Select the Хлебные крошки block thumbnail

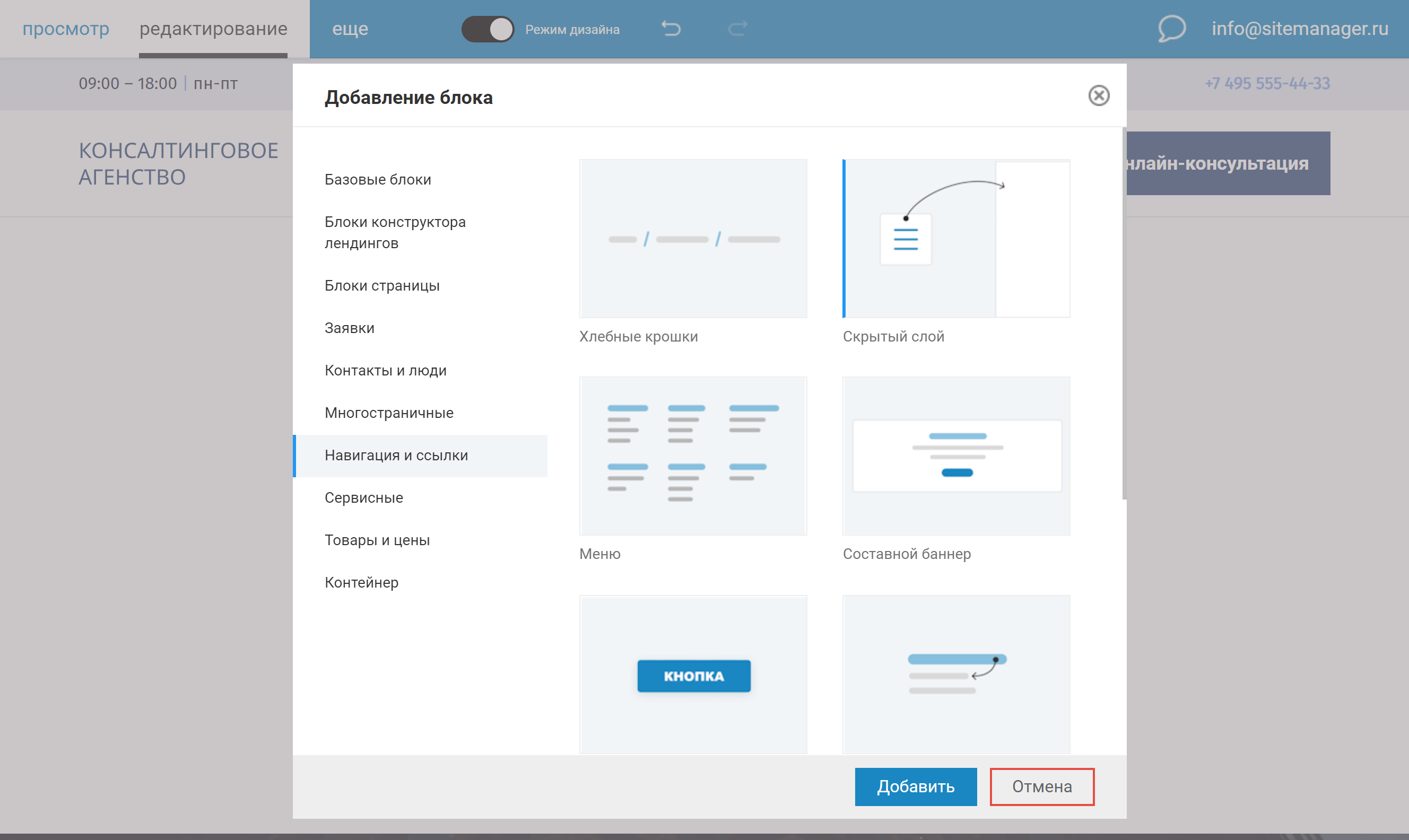click(692, 238)
